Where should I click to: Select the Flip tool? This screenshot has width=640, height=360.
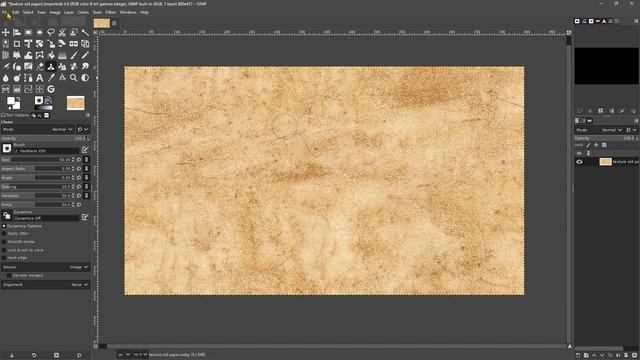[73, 44]
